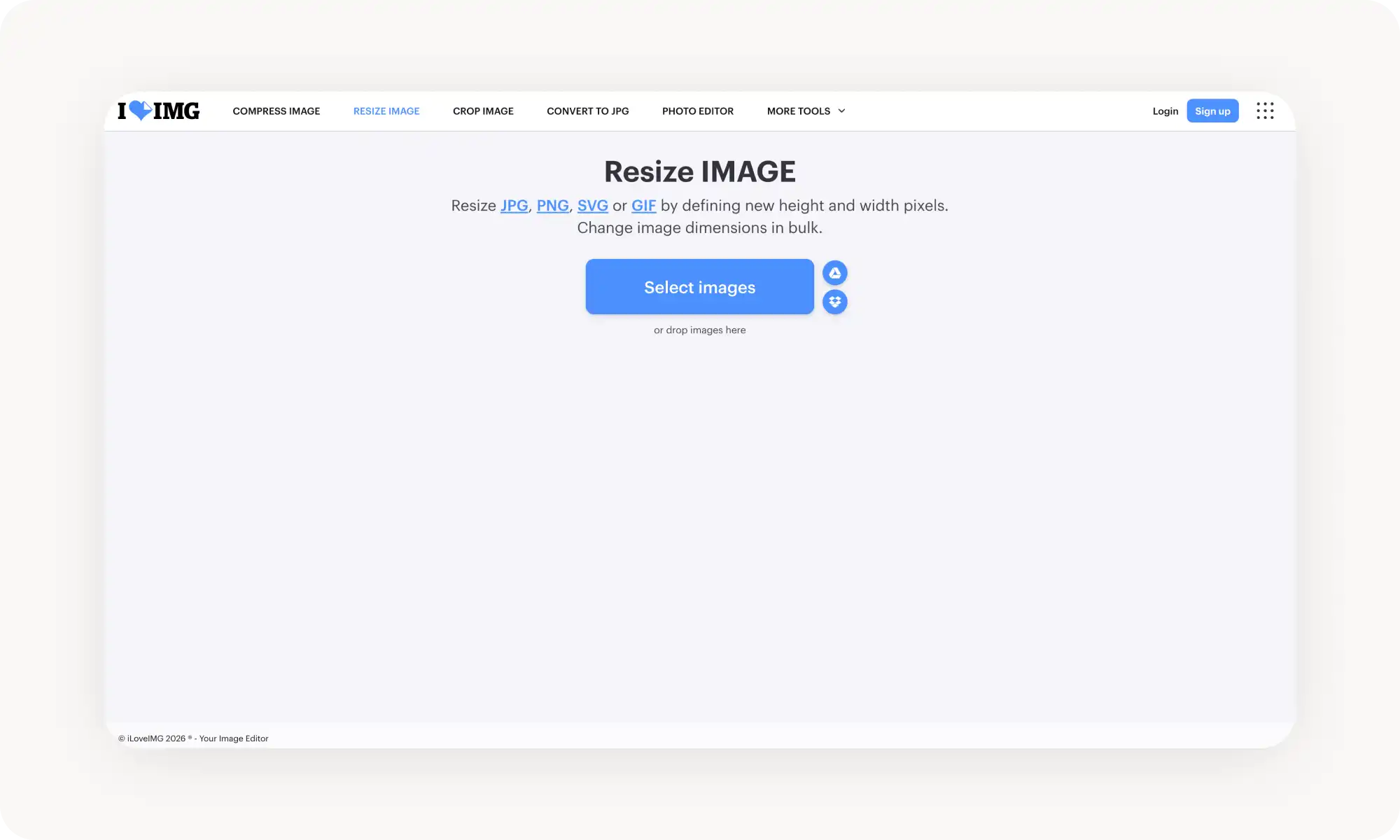Open the Compress Image tool
1400x840 pixels.
276,111
